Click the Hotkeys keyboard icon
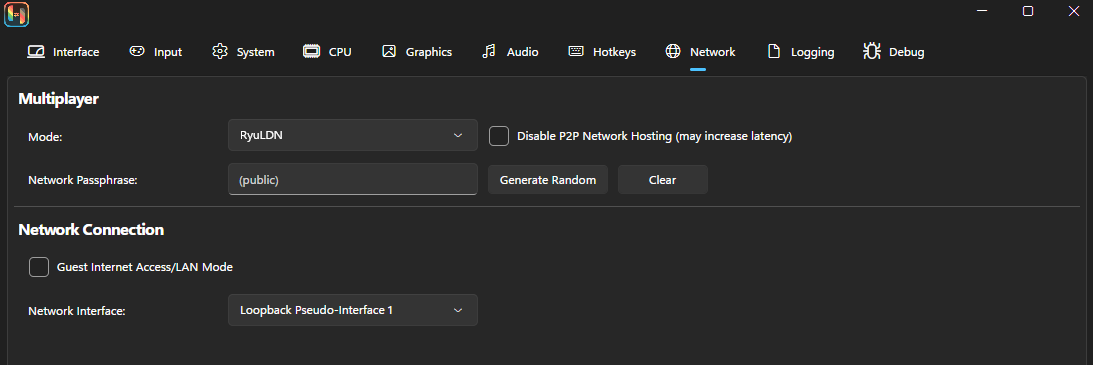 pyautogui.click(x=576, y=52)
